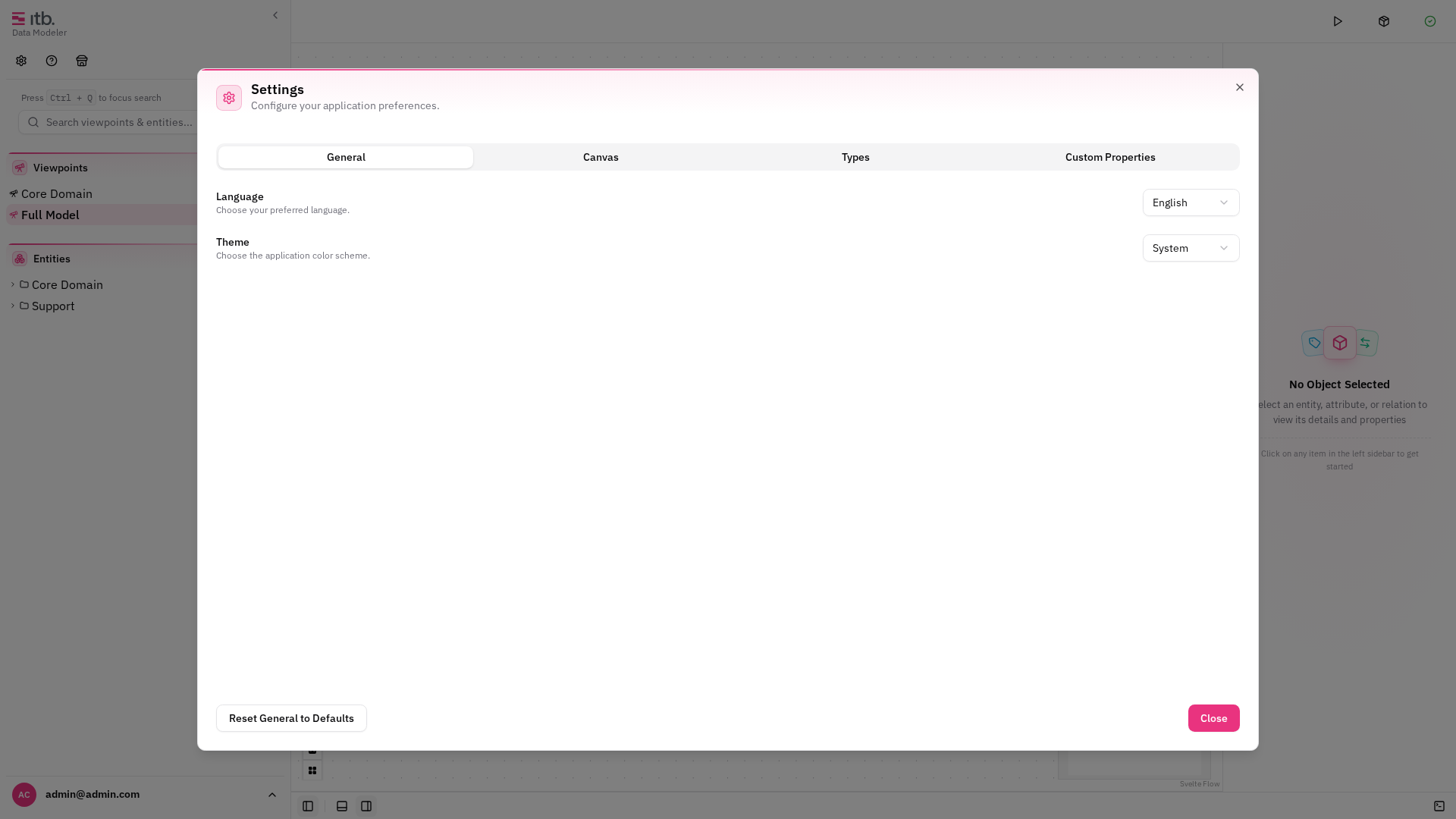
Task: Expand the Core Domain entities folder
Action: (x=13, y=284)
